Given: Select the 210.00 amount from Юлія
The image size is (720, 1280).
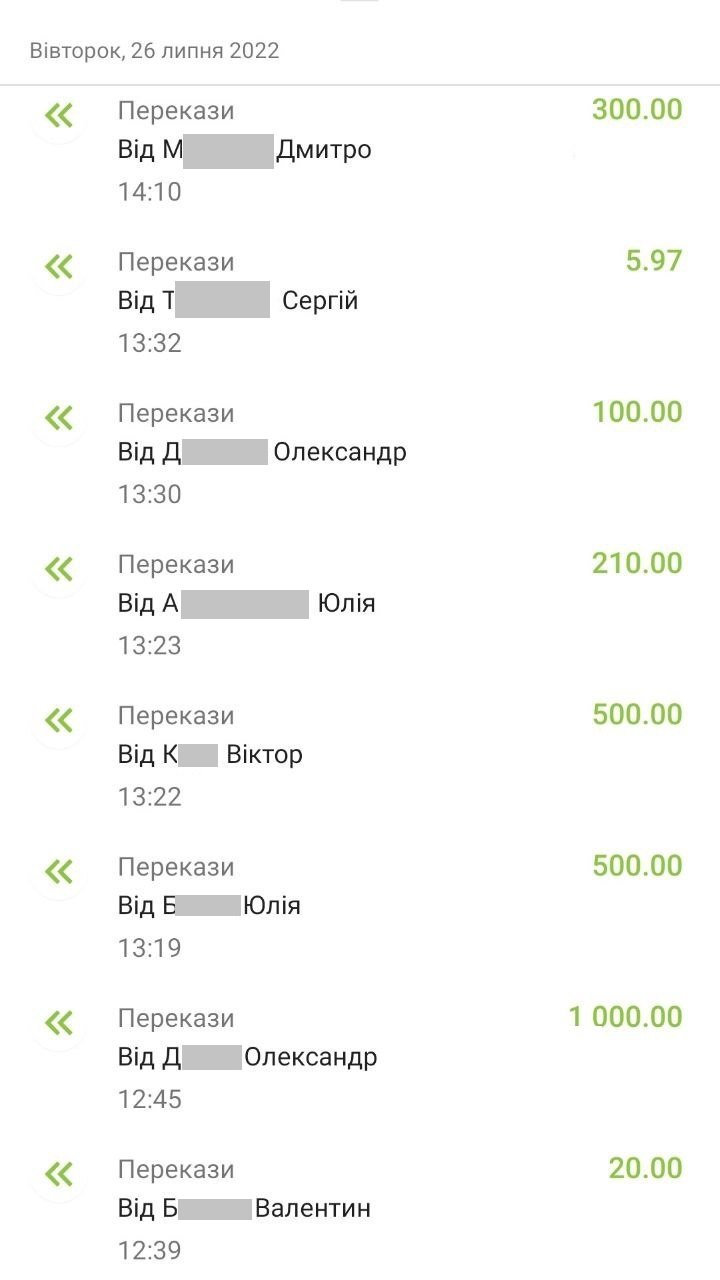Looking at the screenshot, I should coord(637,563).
